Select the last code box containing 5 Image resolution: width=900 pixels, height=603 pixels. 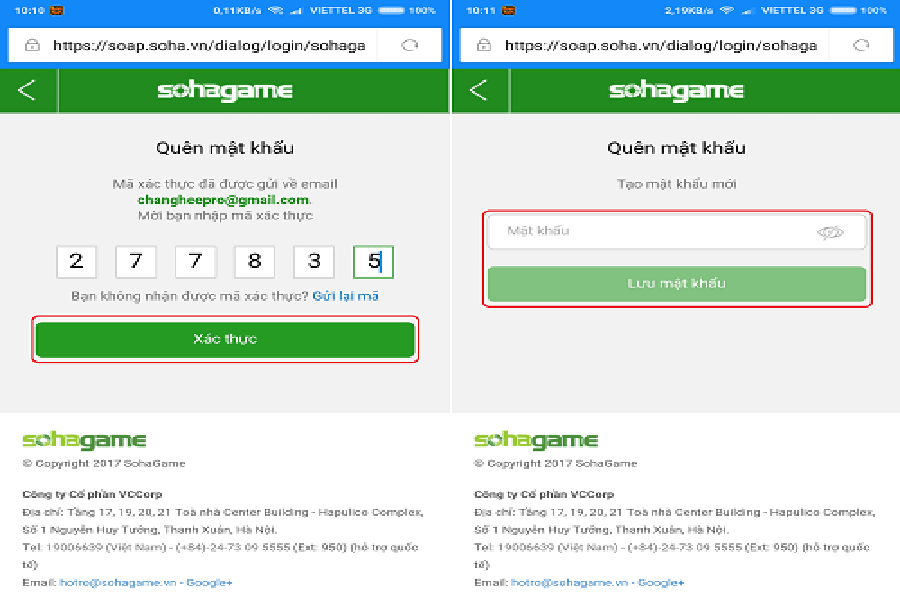click(x=374, y=262)
